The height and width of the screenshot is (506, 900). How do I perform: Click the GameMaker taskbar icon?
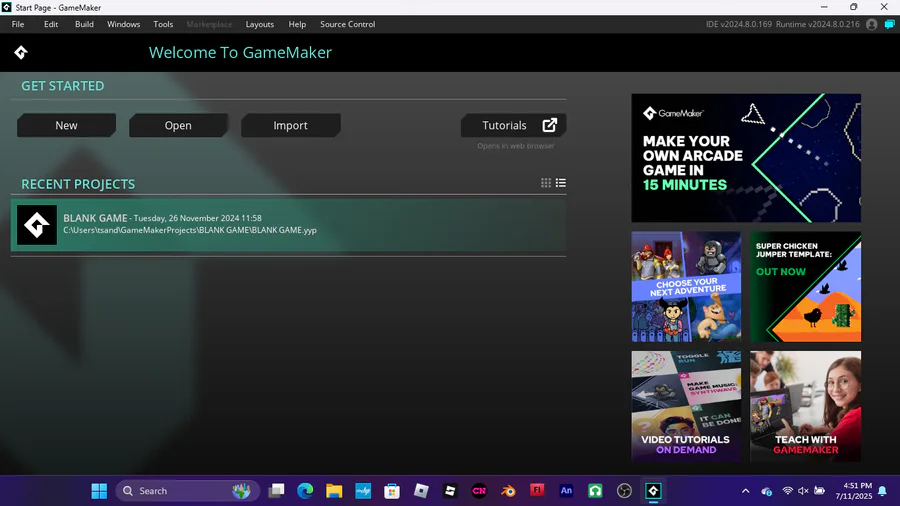[x=653, y=491]
